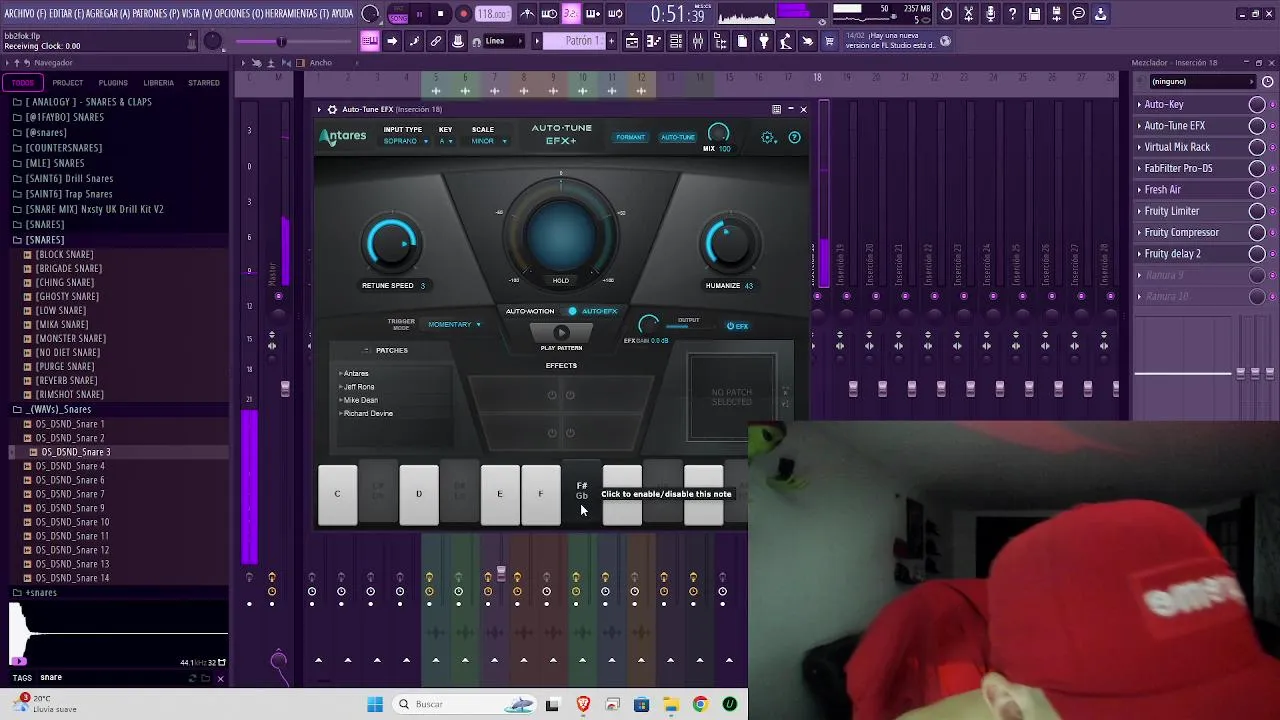This screenshot has height=720, width=1280.
Task: Click the link chain icon in the toolbar
Action: (436, 41)
